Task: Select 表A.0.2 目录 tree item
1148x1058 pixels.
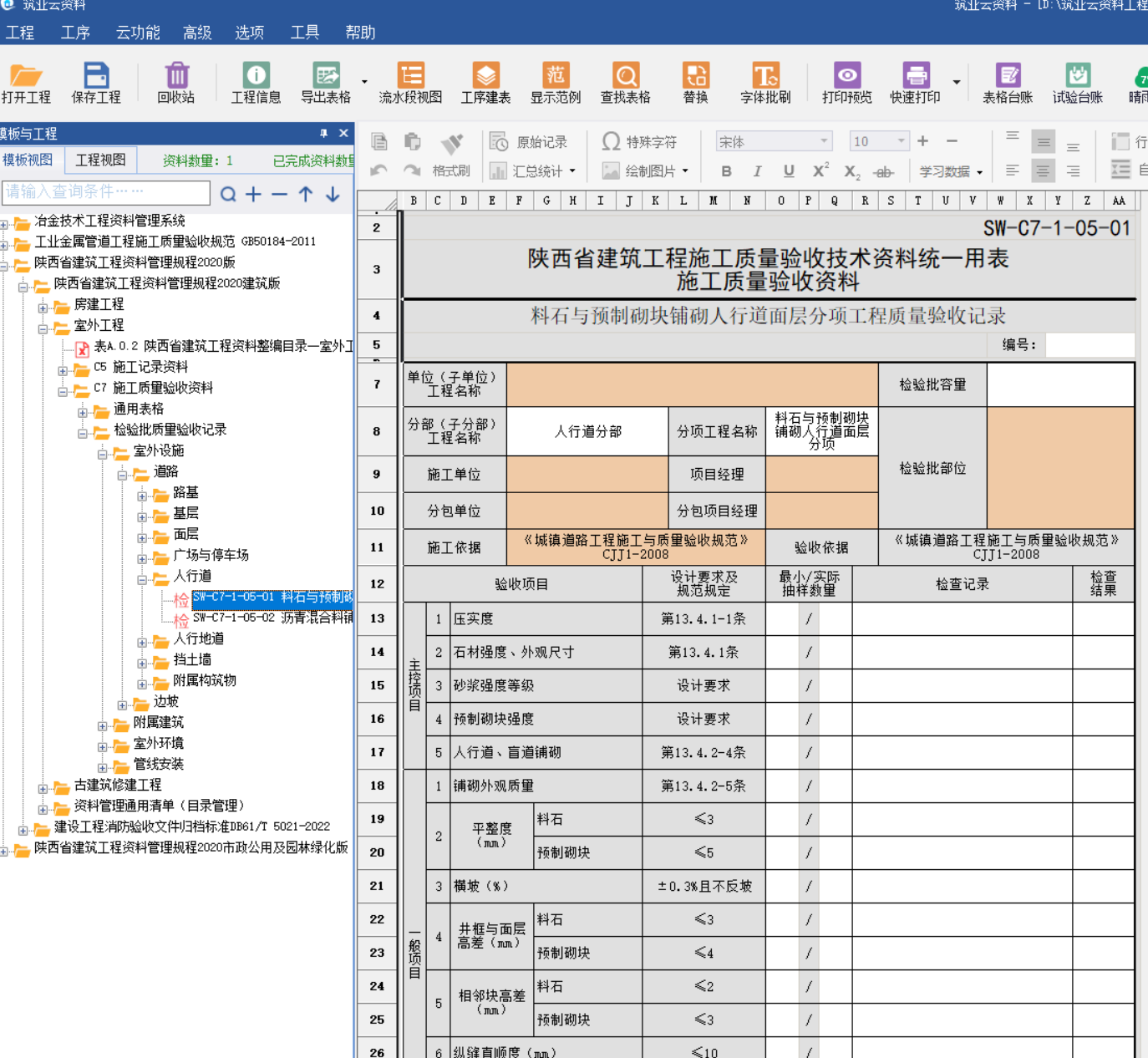Action: click(x=223, y=346)
